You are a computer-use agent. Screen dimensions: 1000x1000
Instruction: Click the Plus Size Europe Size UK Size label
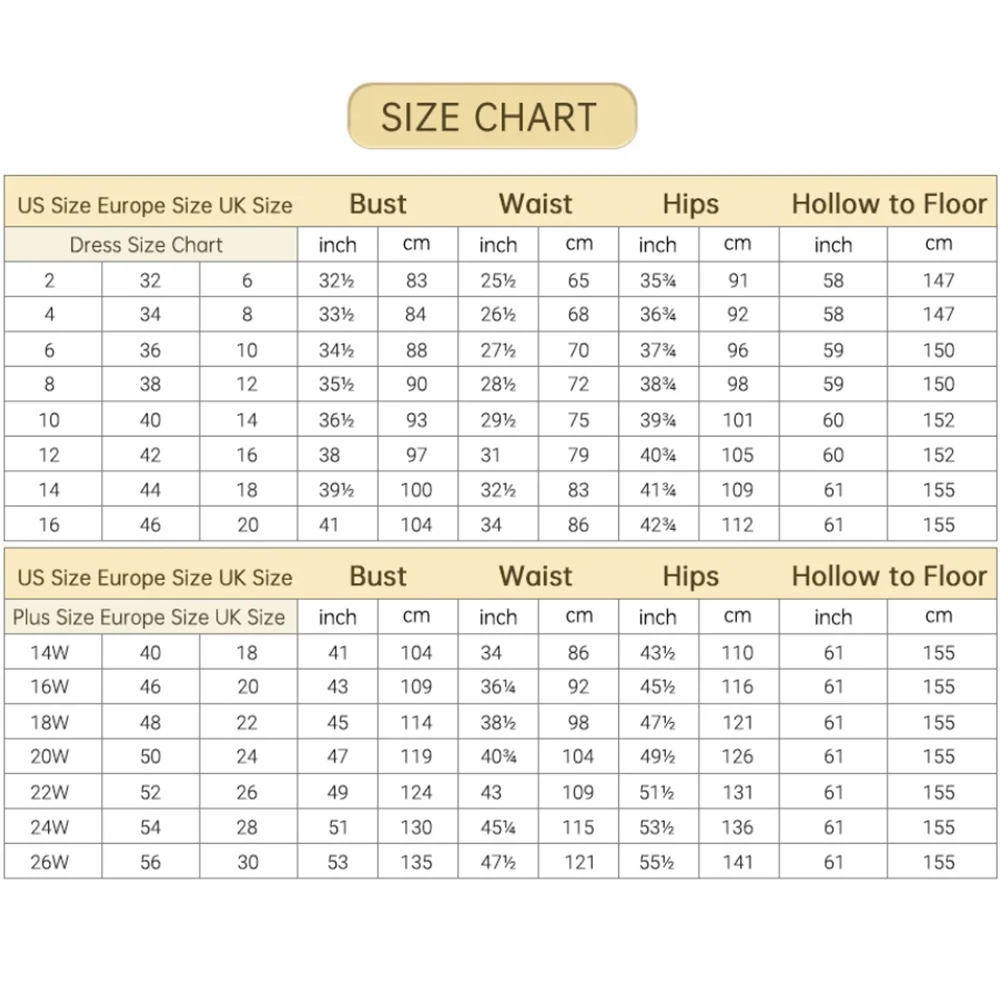tap(149, 617)
